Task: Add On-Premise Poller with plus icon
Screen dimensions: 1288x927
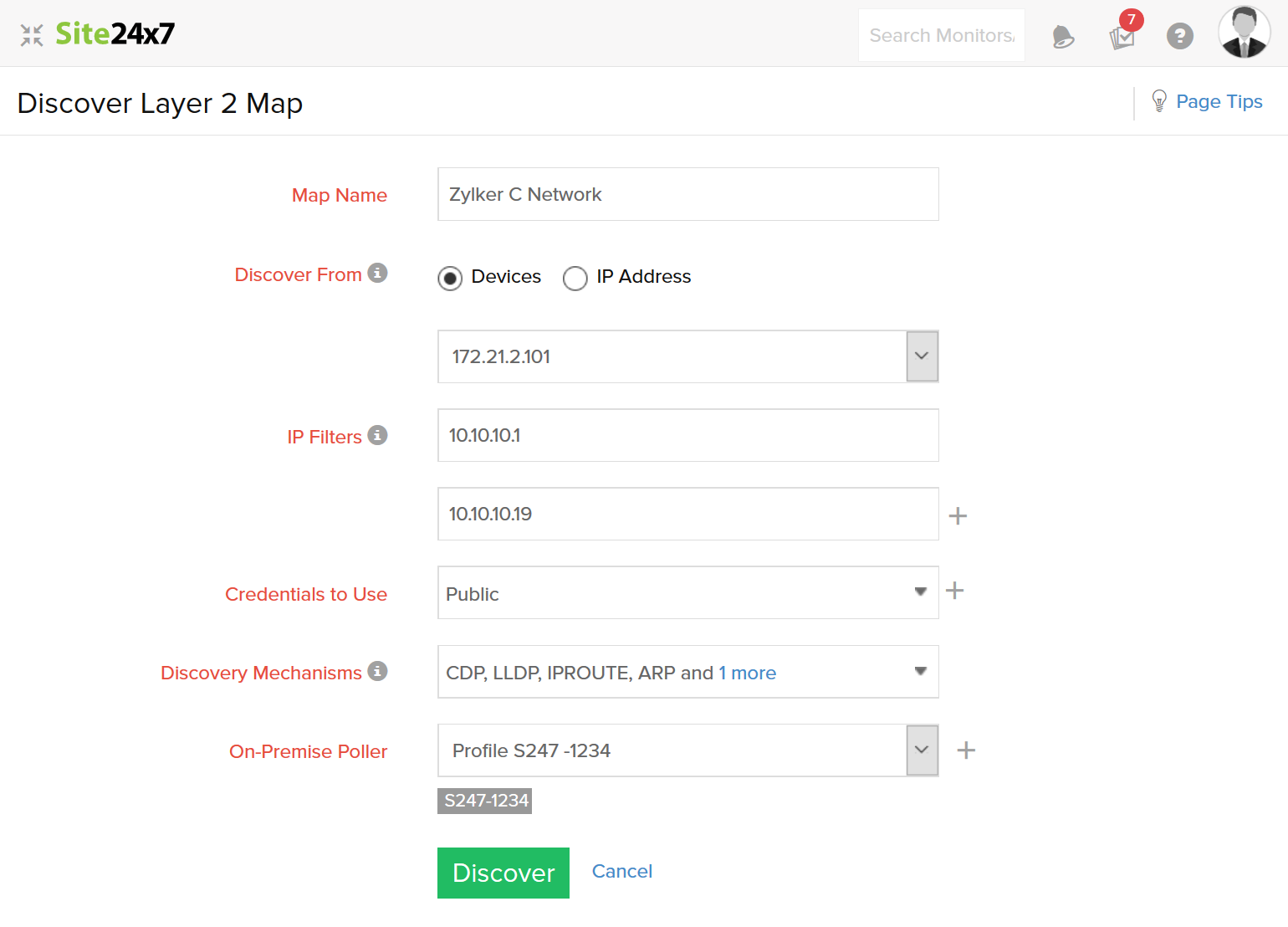Action: (966, 750)
